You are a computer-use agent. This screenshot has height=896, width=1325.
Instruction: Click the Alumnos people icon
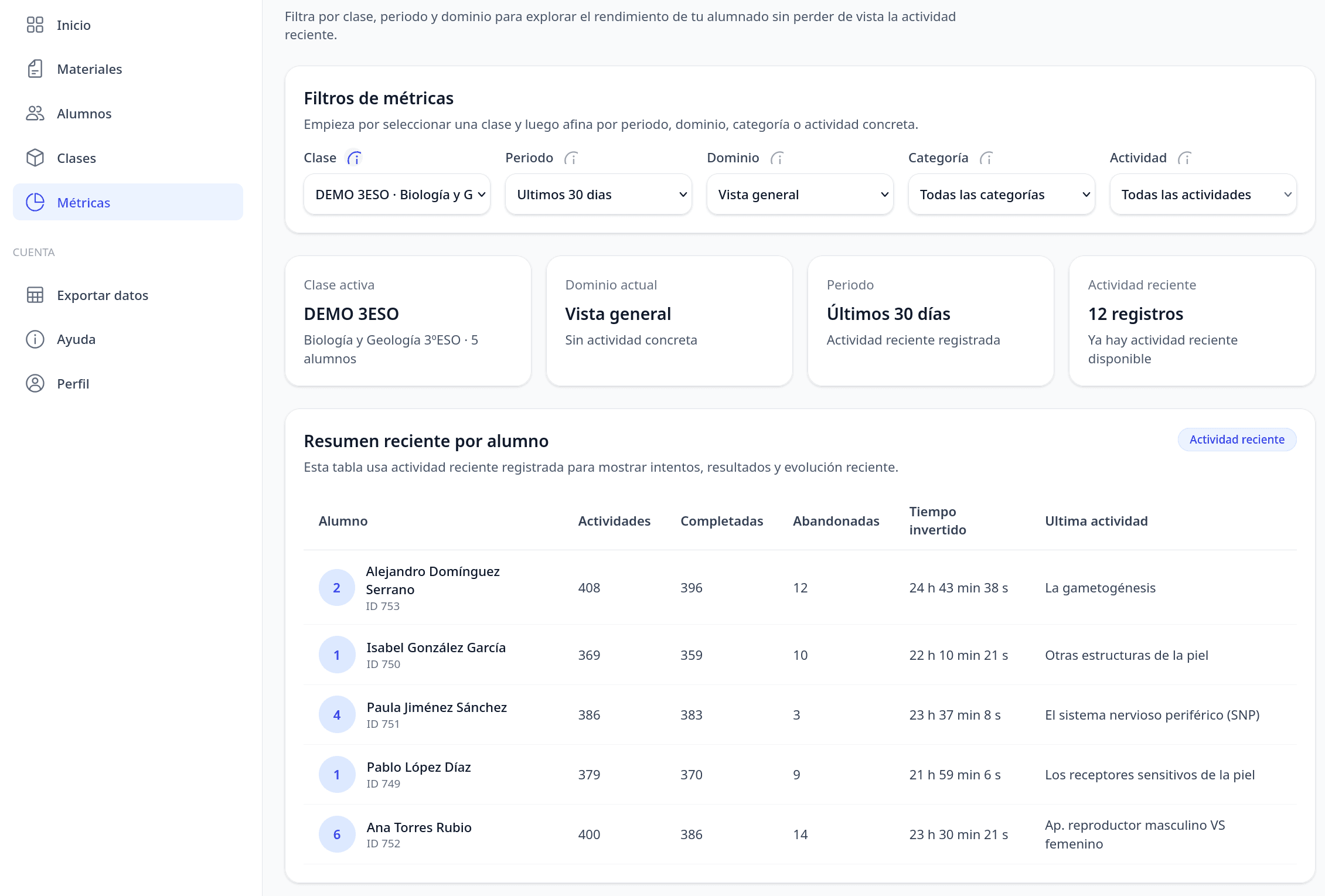(x=35, y=114)
